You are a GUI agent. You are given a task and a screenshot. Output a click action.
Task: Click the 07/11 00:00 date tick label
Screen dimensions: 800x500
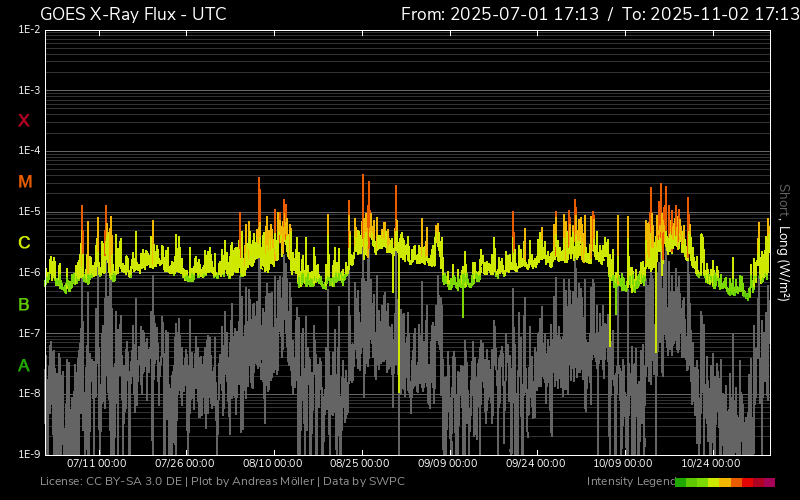pyautogui.click(x=96, y=464)
